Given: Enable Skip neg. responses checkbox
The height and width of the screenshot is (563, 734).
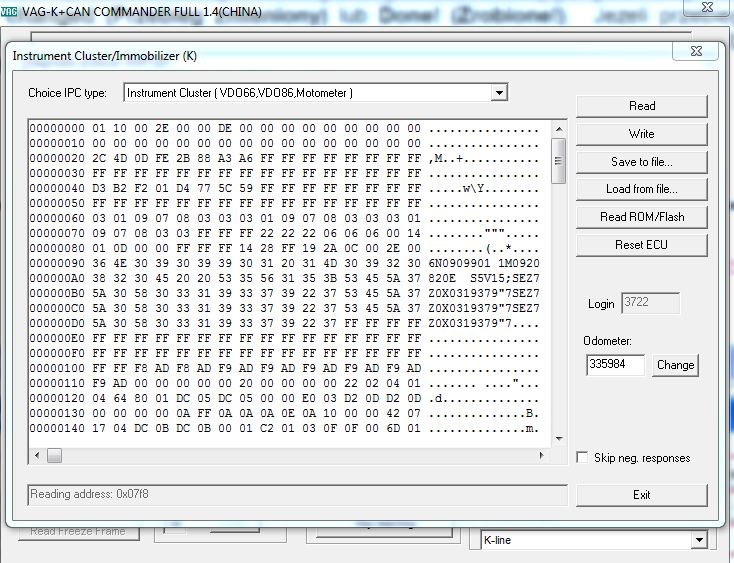Looking at the screenshot, I should click(x=583, y=458).
